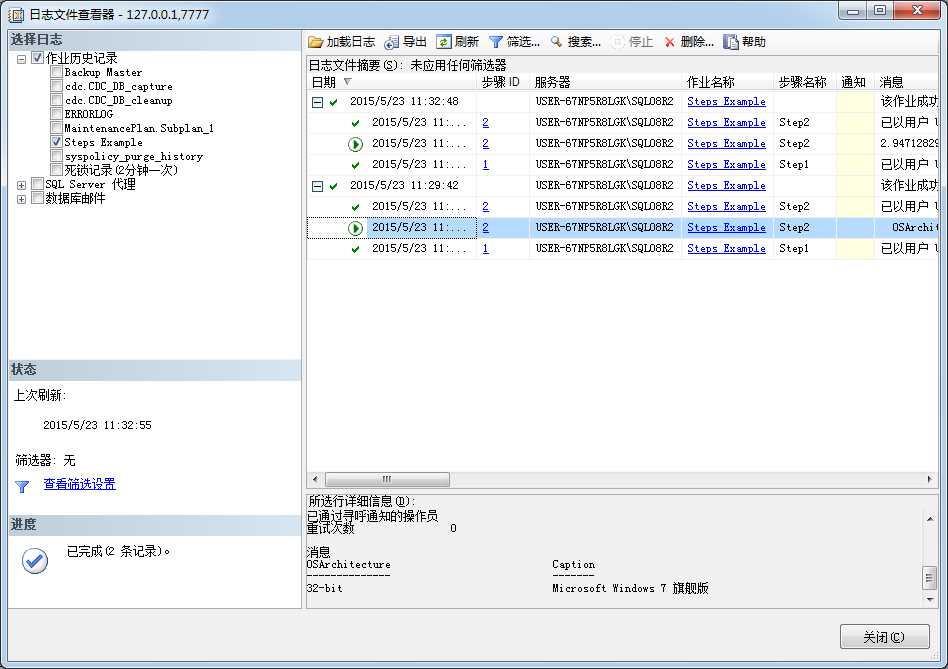Click the 日期 column sort arrow
This screenshot has width=948, height=669.
347,82
